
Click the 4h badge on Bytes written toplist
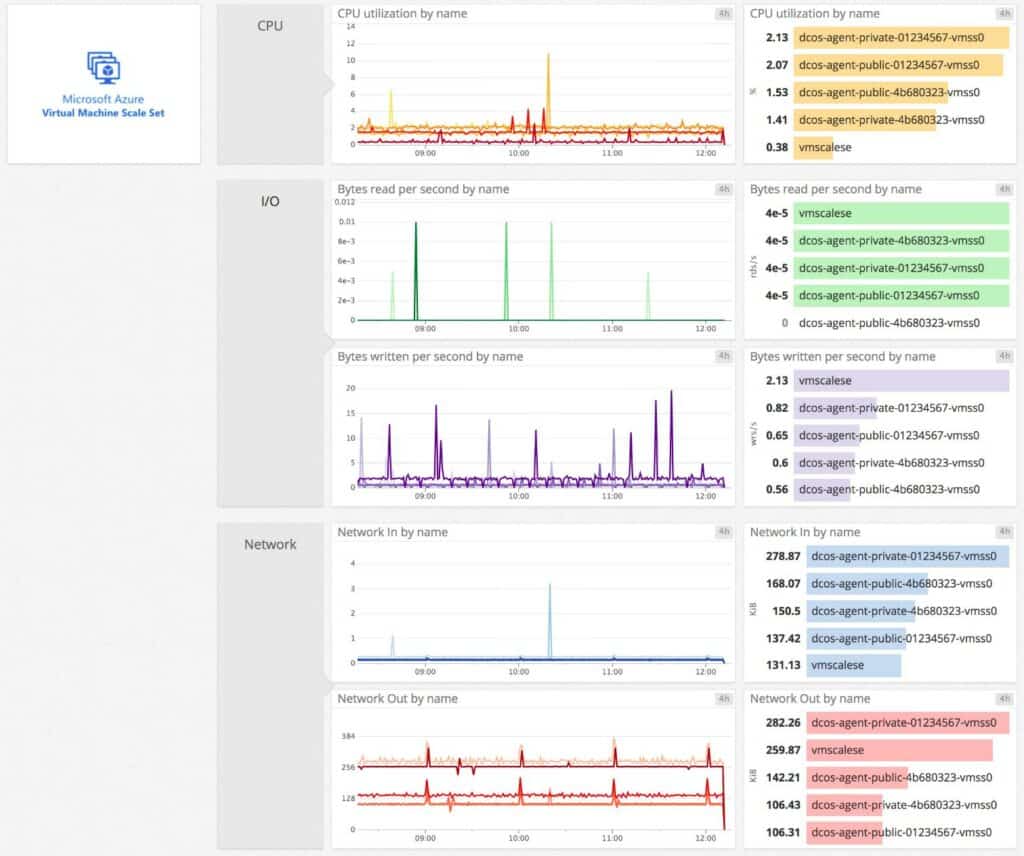(x=1004, y=356)
